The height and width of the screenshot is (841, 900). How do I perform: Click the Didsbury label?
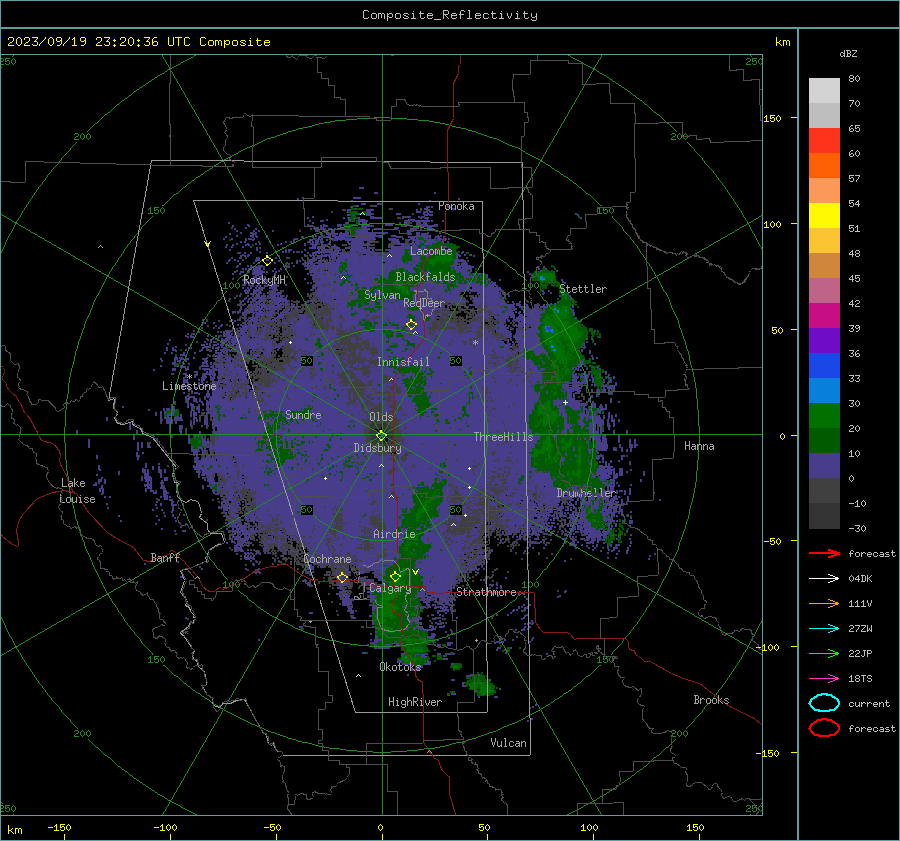point(377,448)
